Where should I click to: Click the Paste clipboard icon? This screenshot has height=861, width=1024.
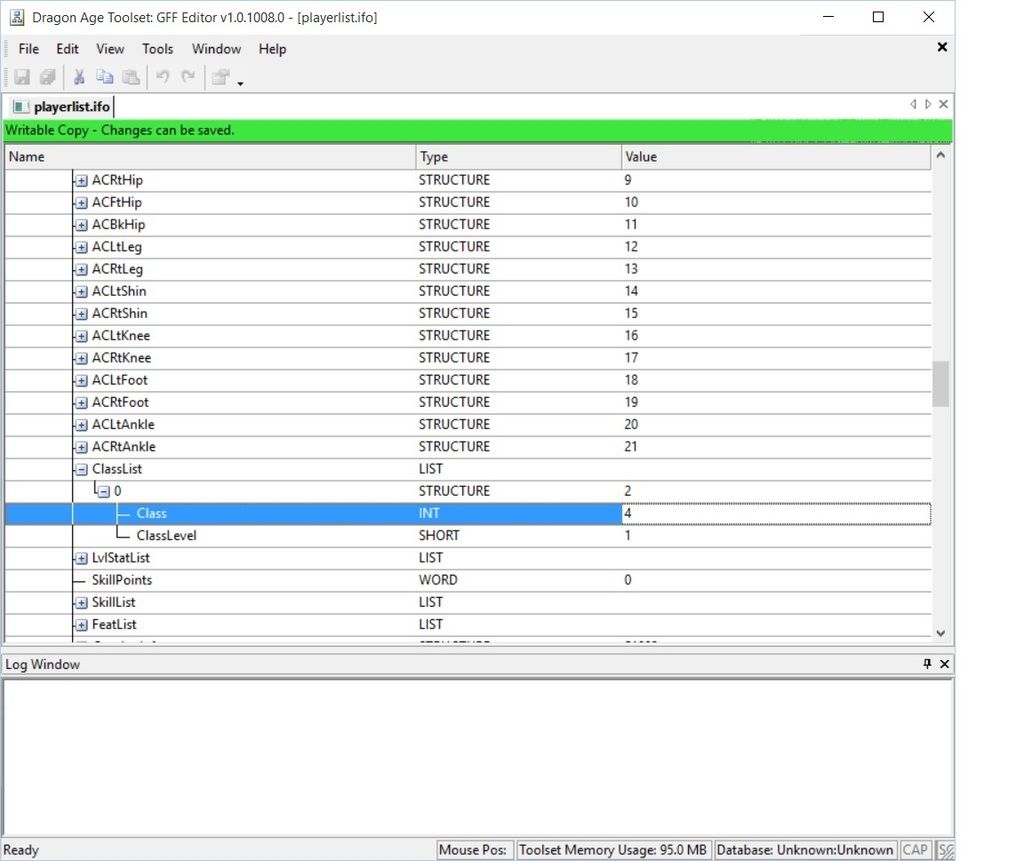[x=131, y=77]
